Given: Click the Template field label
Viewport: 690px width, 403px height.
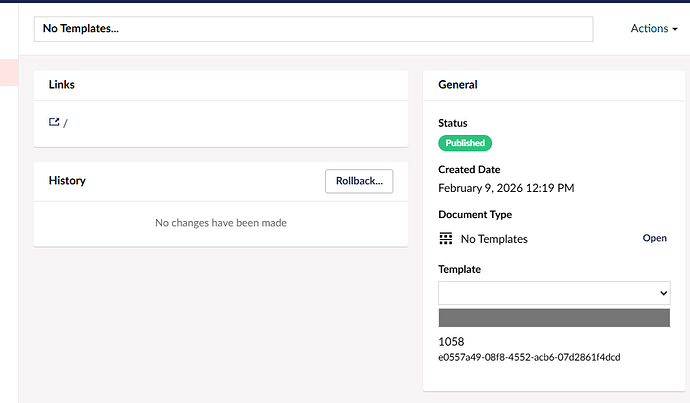Looking at the screenshot, I should [459, 270].
